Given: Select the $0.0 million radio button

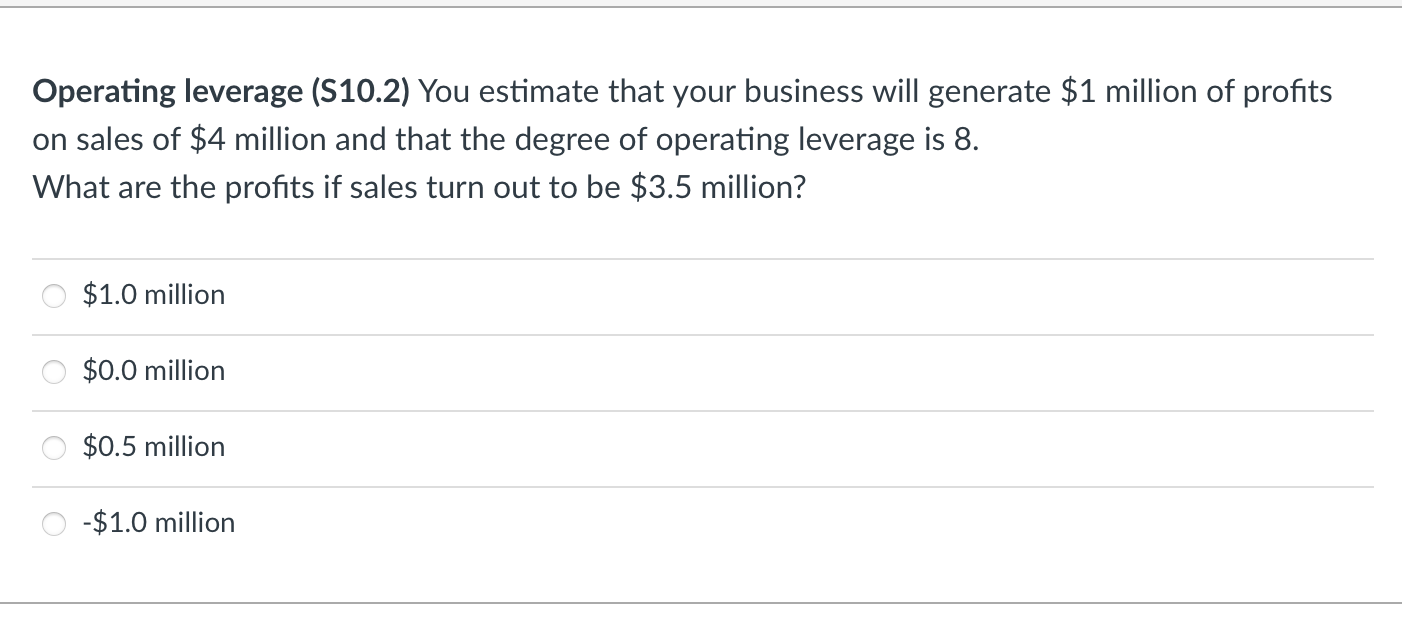Looking at the screenshot, I should point(54,372).
